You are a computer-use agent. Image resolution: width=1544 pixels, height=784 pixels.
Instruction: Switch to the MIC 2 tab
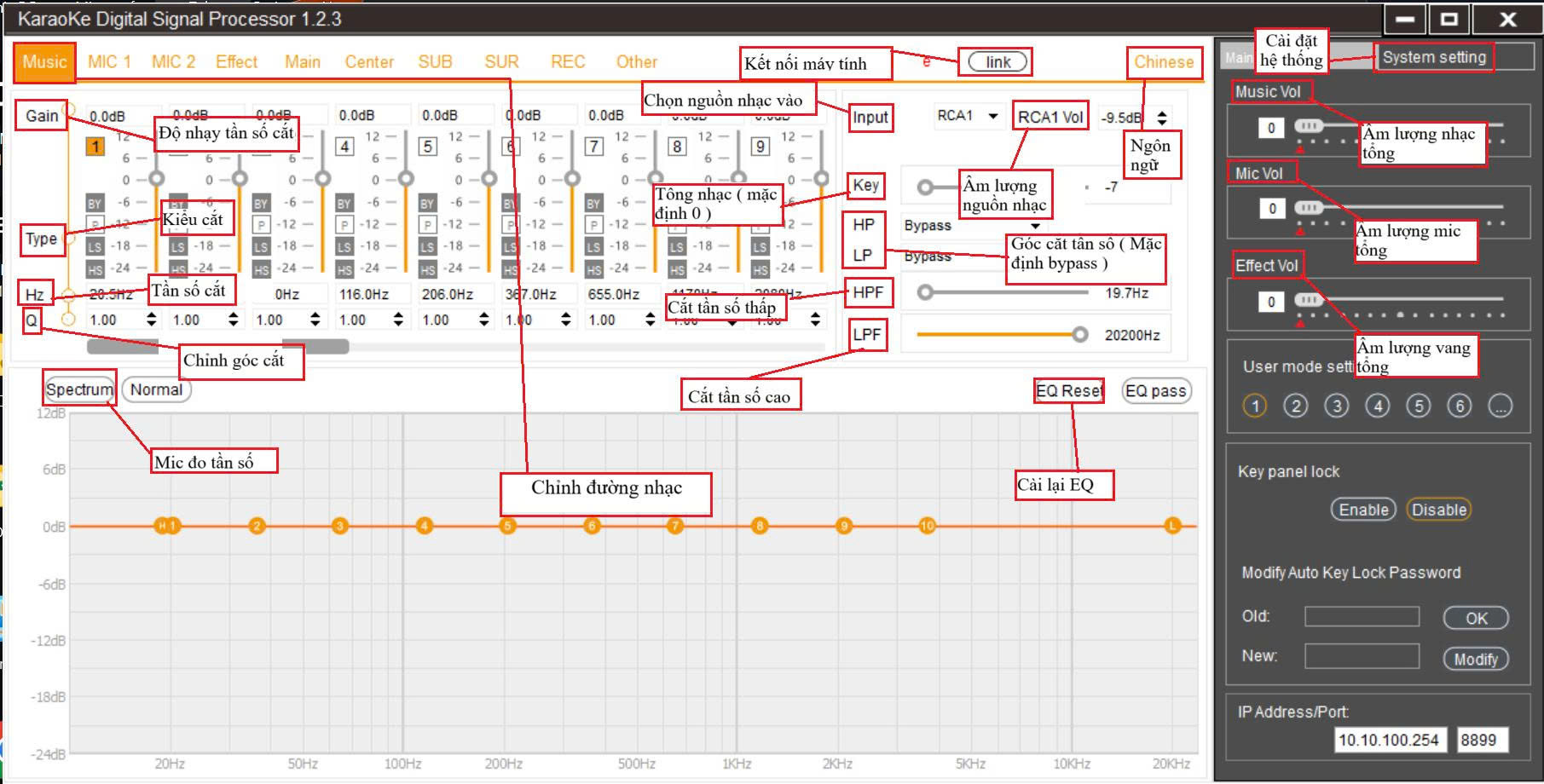pyautogui.click(x=173, y=61)
